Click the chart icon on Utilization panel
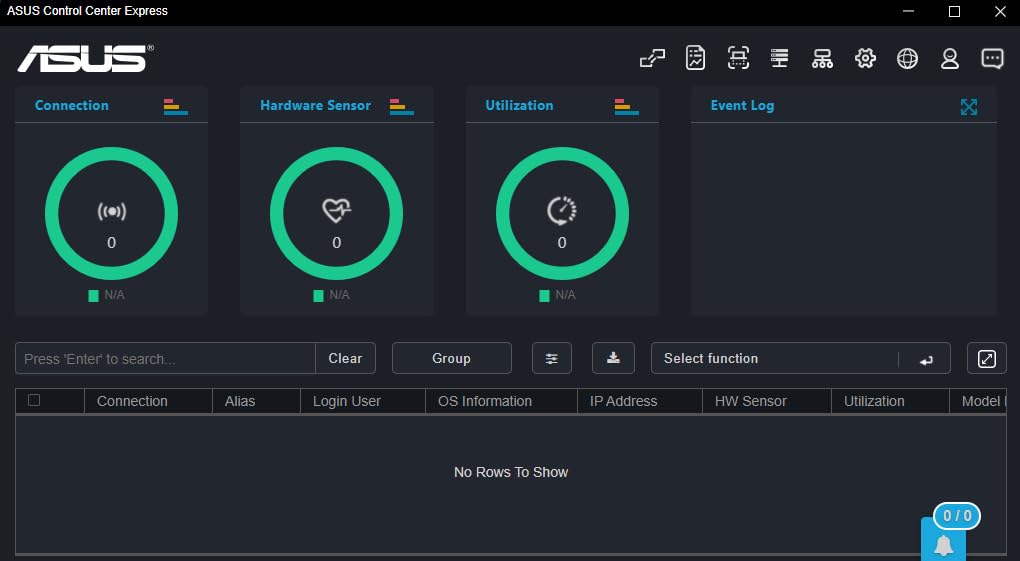Viewport: 1020px width, 561px height. click(626, 107)
